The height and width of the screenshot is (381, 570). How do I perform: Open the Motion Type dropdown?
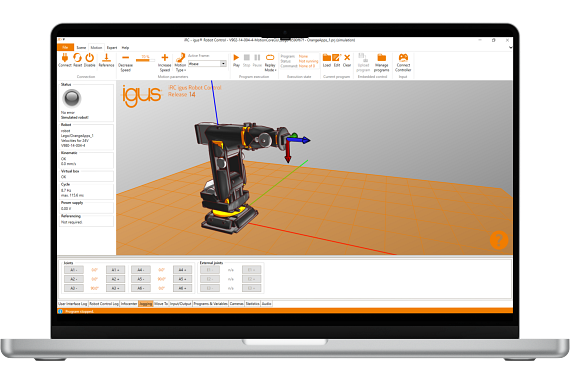pyautogui.click(x=180, y=63)
